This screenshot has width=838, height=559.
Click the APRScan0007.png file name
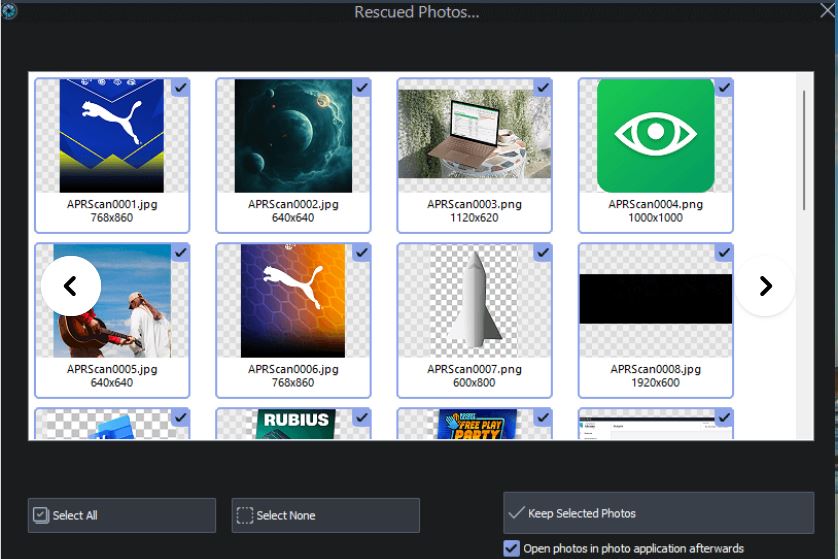pos(474,369)
